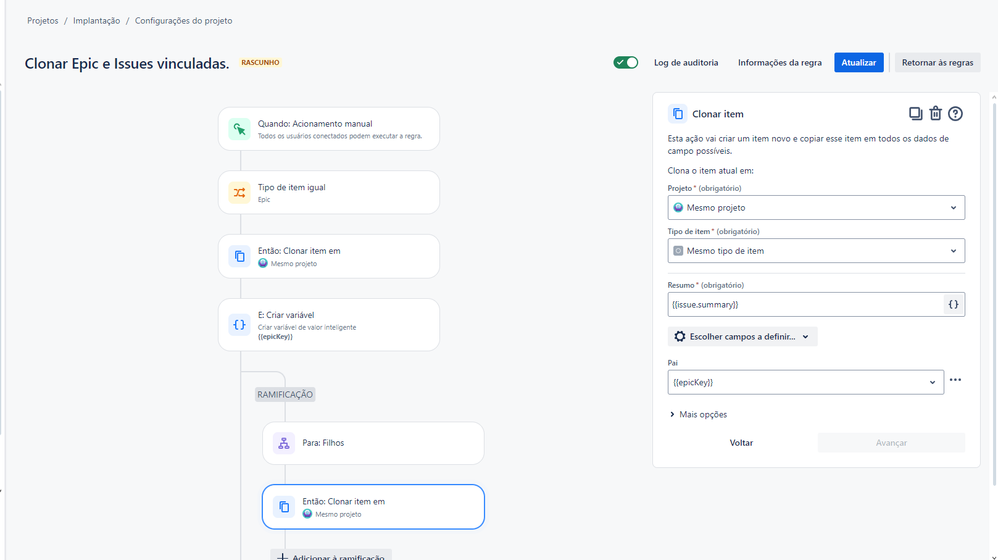This screenshot has width=998, height=560.
Task: Select the Tipo de item igual card
Action: click(x=329, y=192)
